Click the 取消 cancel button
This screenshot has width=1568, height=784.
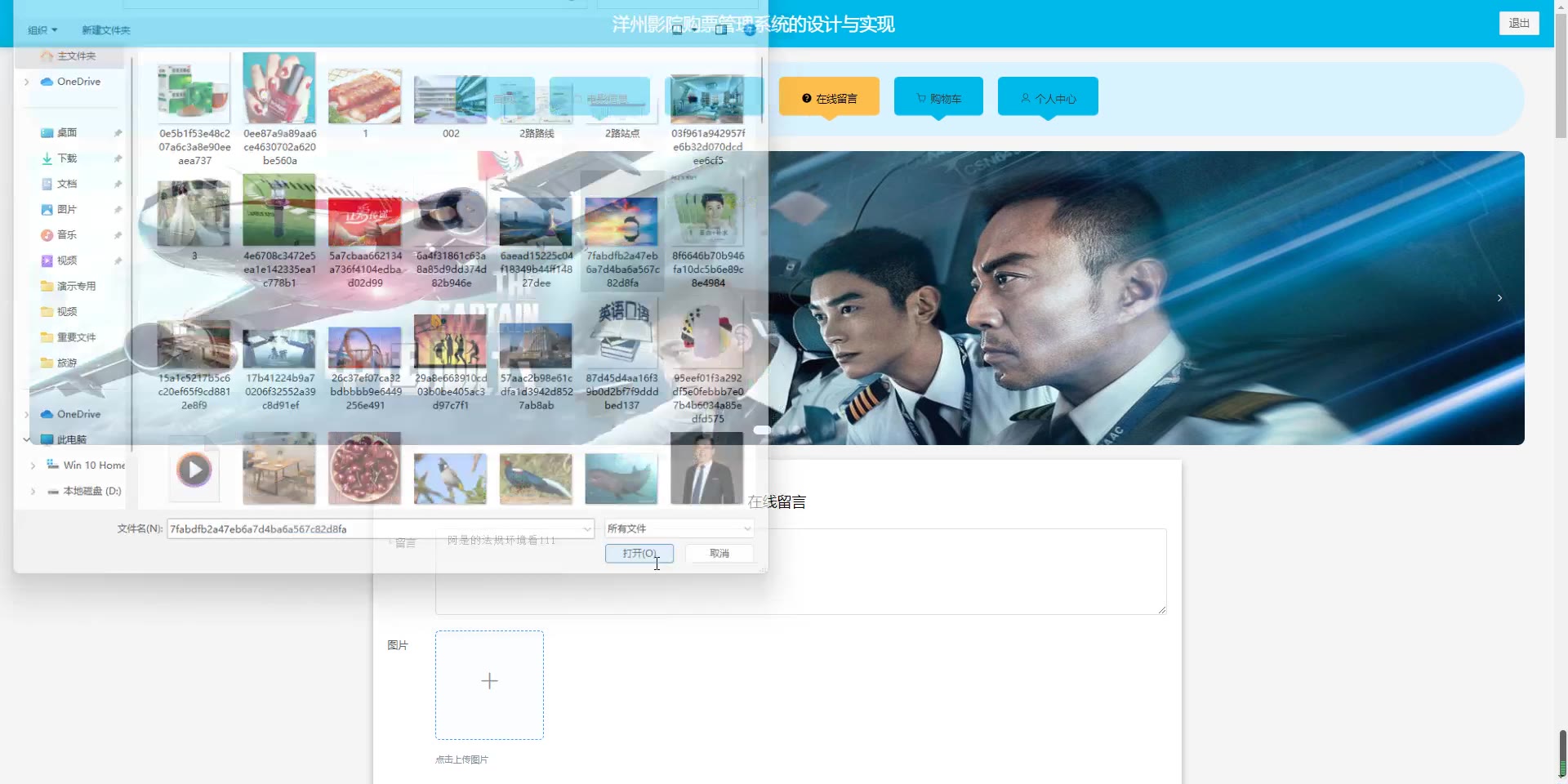[719, 554]
